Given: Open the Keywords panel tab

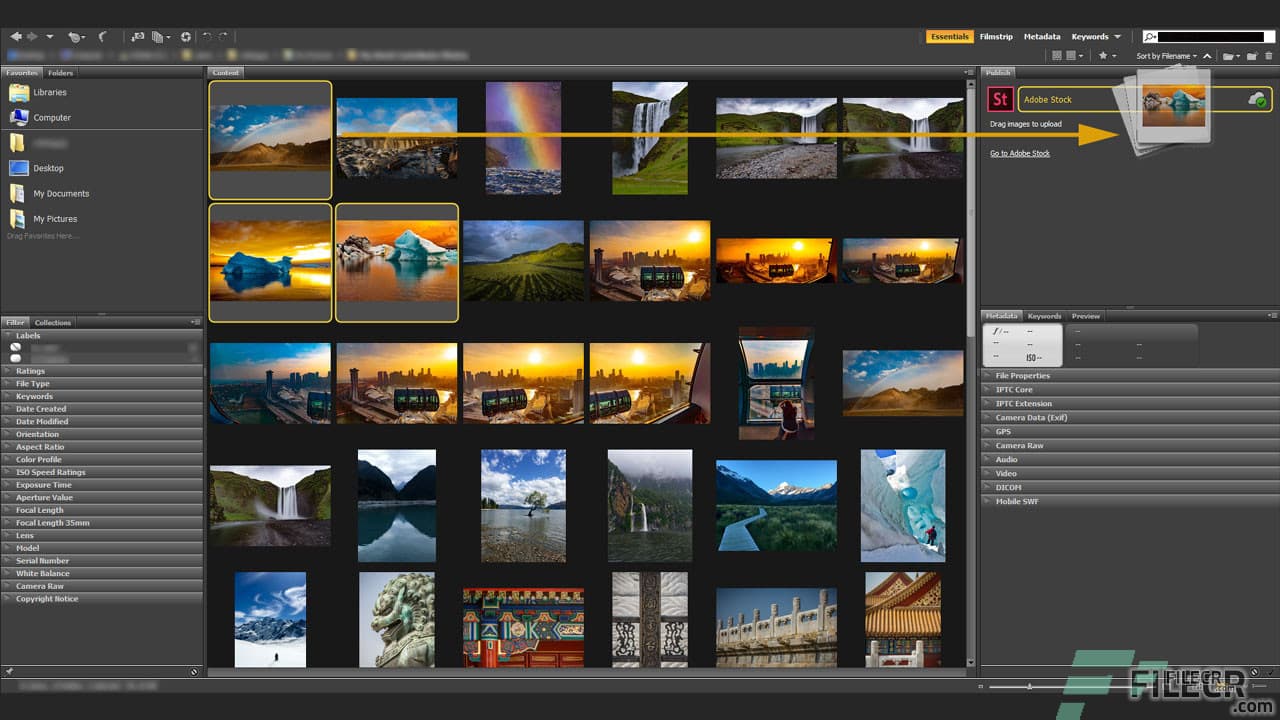Looking at the screenshot, I should 1044,315.
